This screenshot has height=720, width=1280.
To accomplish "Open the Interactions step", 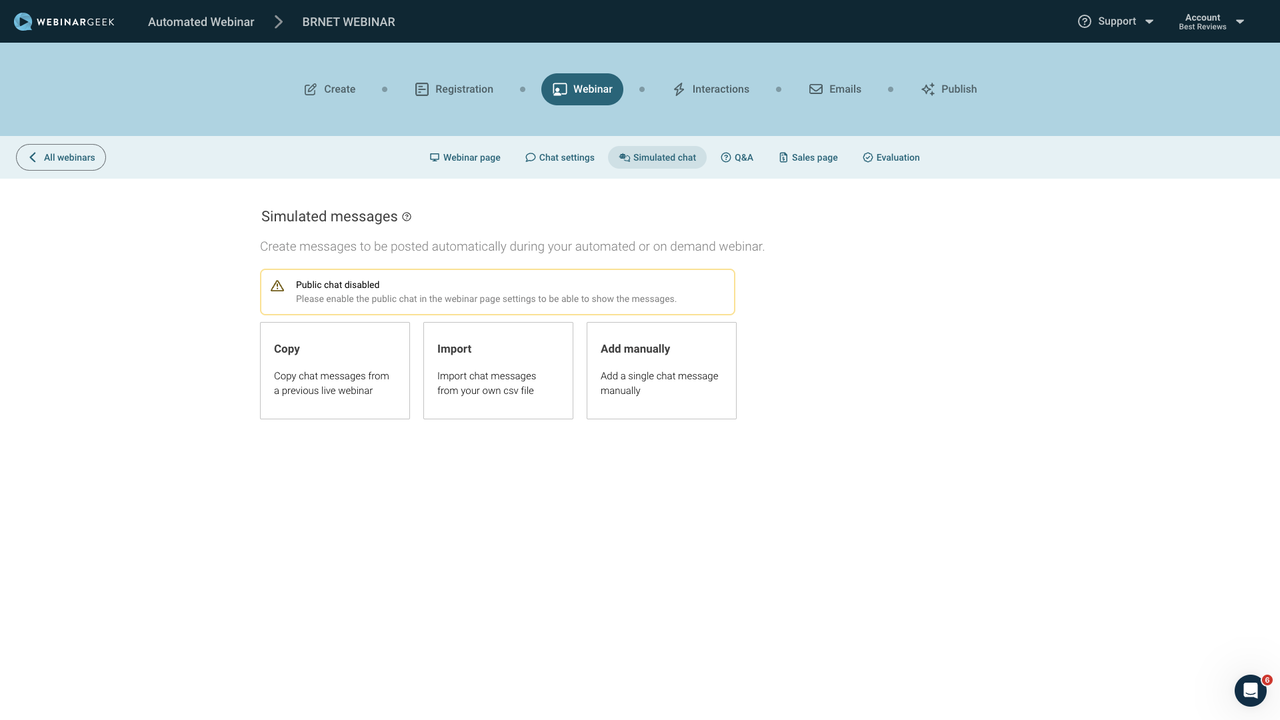I will pyautogui.click(x=711, y=89).
